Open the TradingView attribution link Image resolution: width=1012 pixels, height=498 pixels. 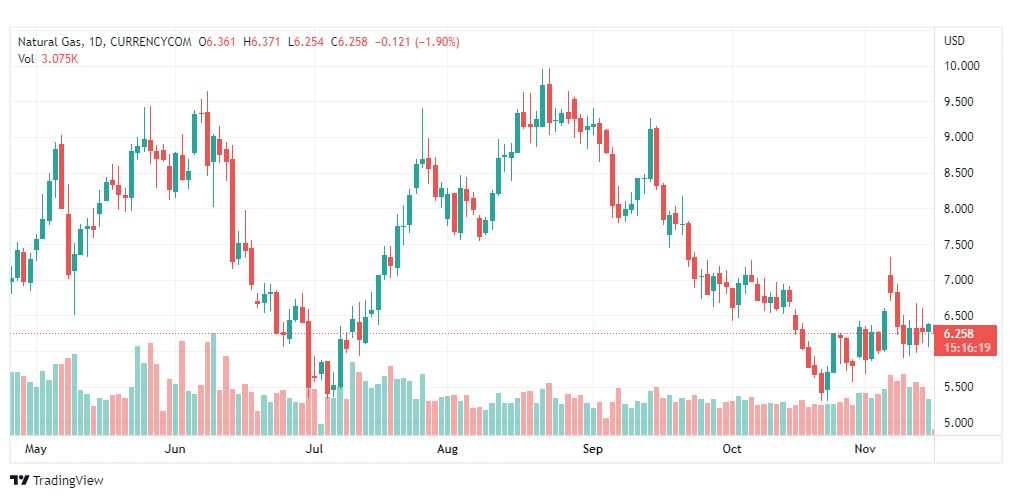68,481
